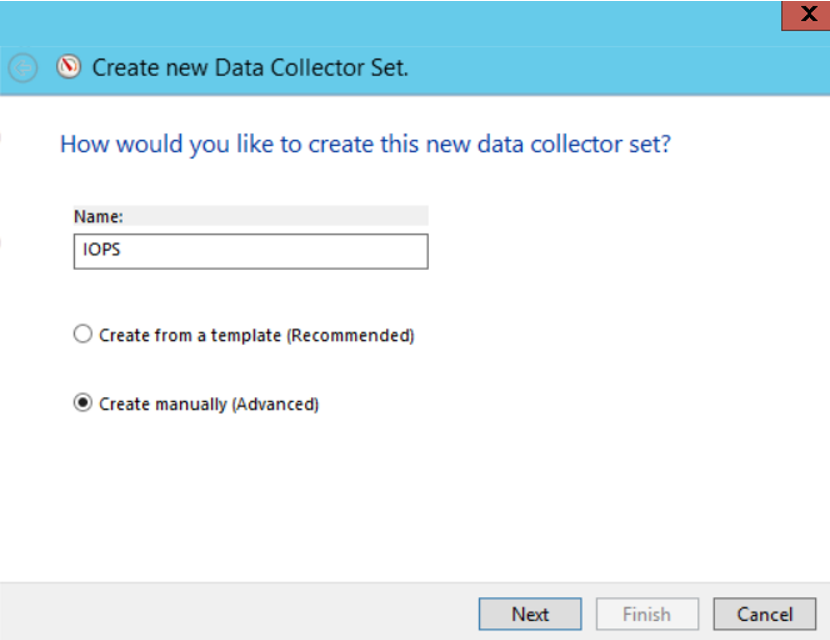
Task: Click the 'Create from a template (Recommended)' label
Action: [257, 335]
